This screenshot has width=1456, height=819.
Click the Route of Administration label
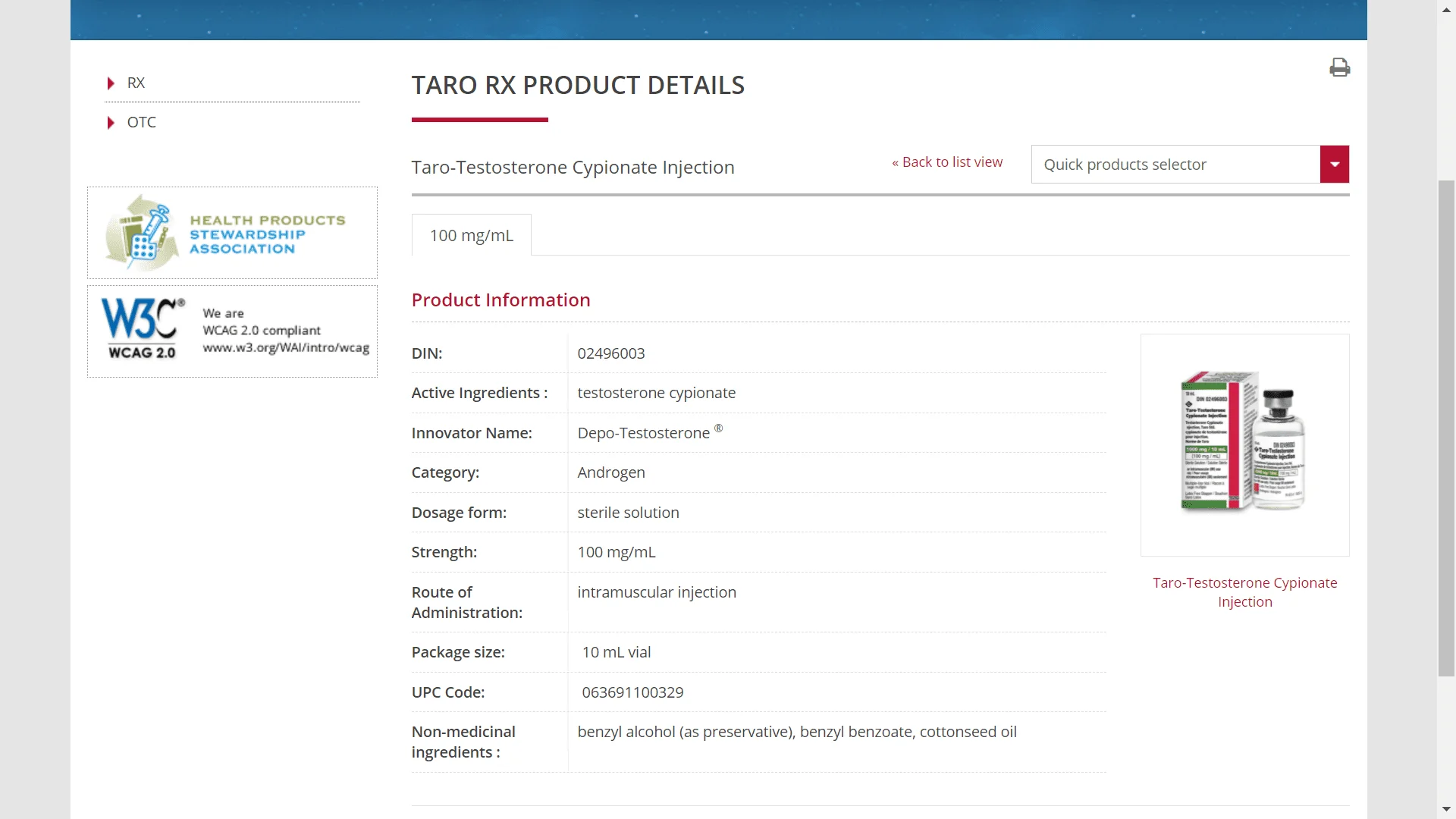pyautogui.click(x=466, y=602)
